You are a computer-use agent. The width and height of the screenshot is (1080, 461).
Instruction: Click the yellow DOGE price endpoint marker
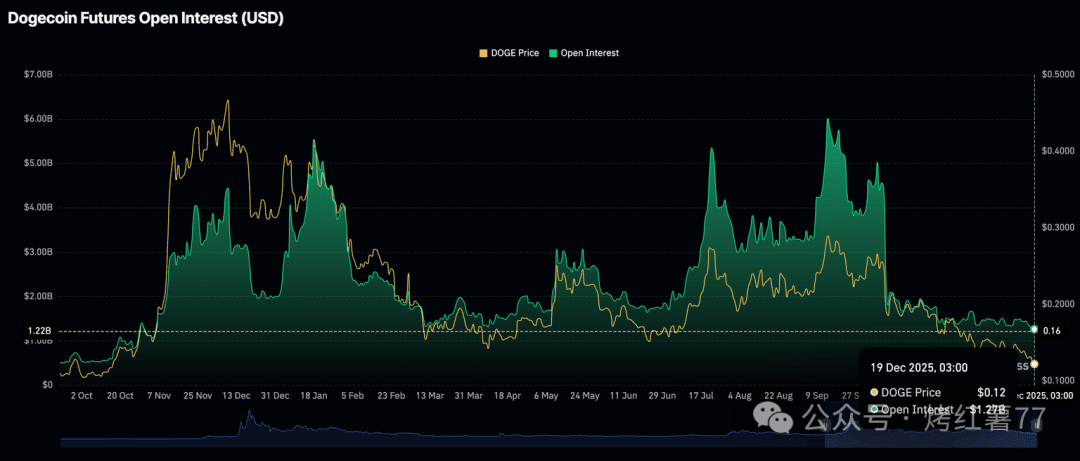1034,364
